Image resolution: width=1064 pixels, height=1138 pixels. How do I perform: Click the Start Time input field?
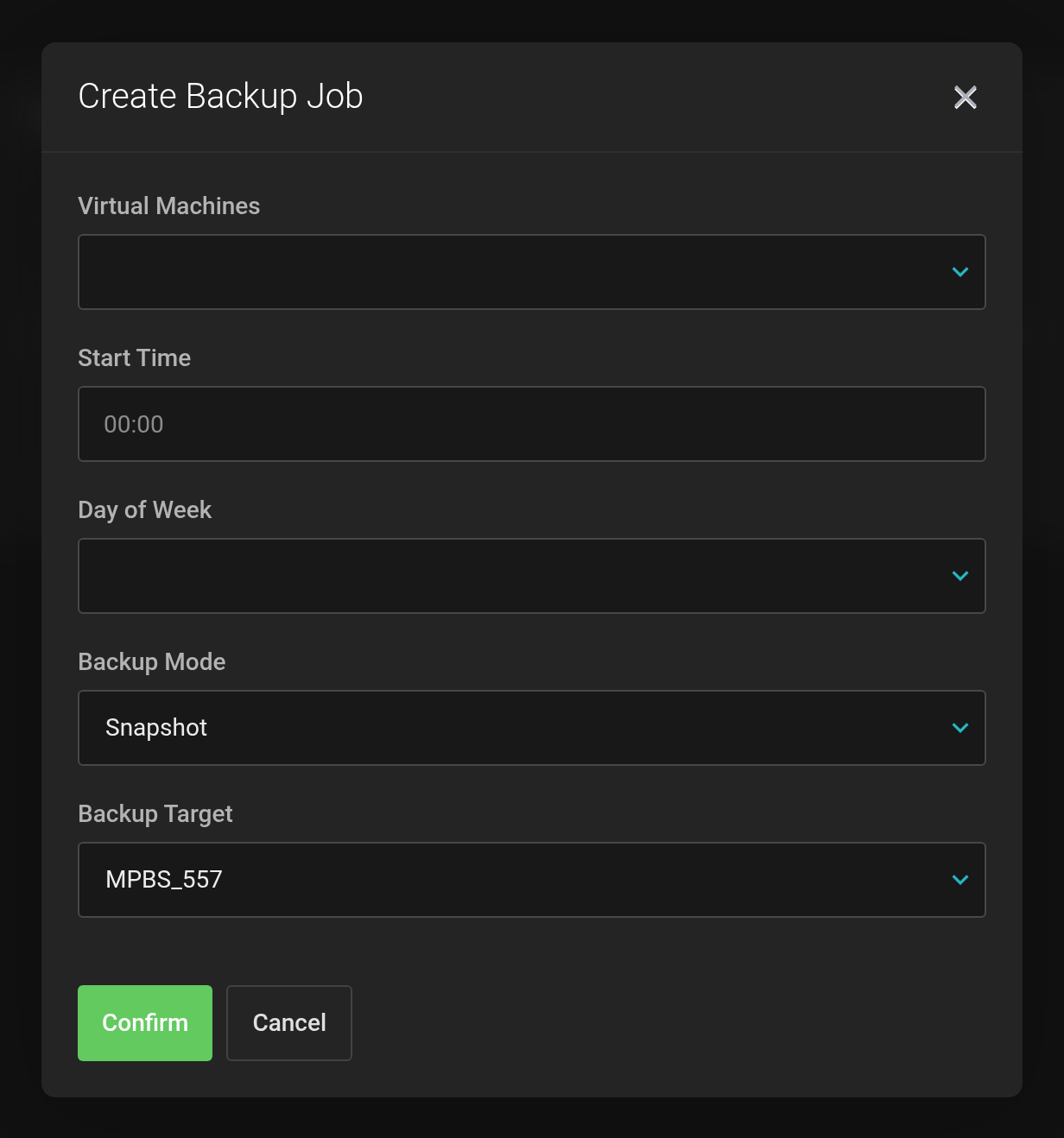point(531,424)
